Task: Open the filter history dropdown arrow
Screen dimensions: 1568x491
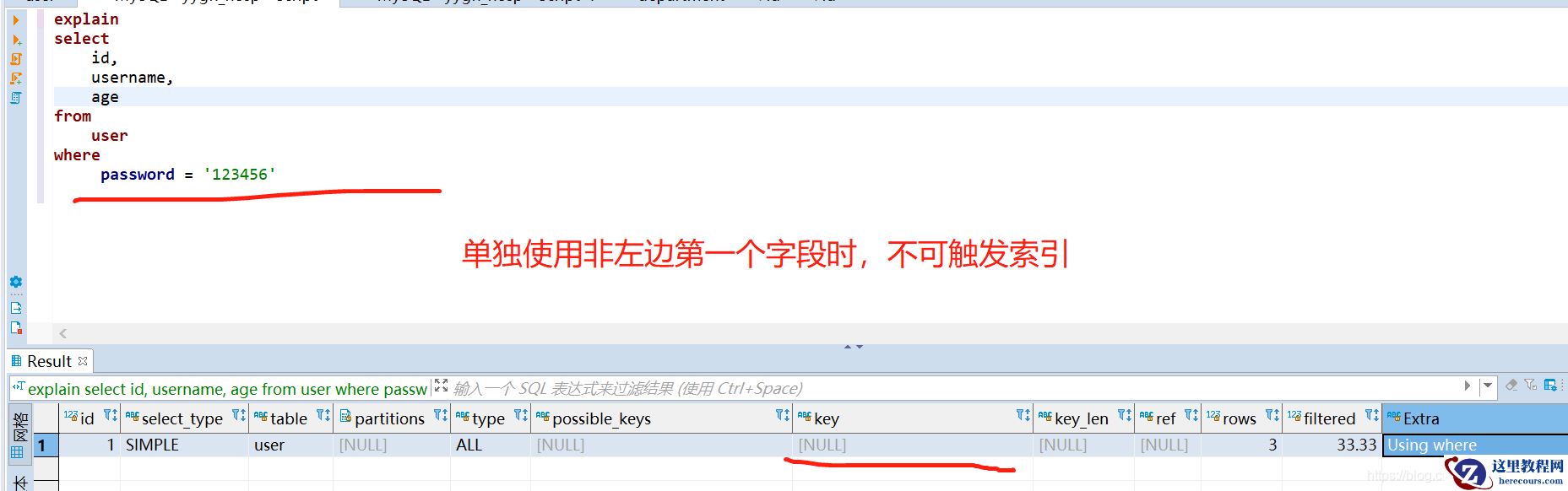Action: 1488,386
